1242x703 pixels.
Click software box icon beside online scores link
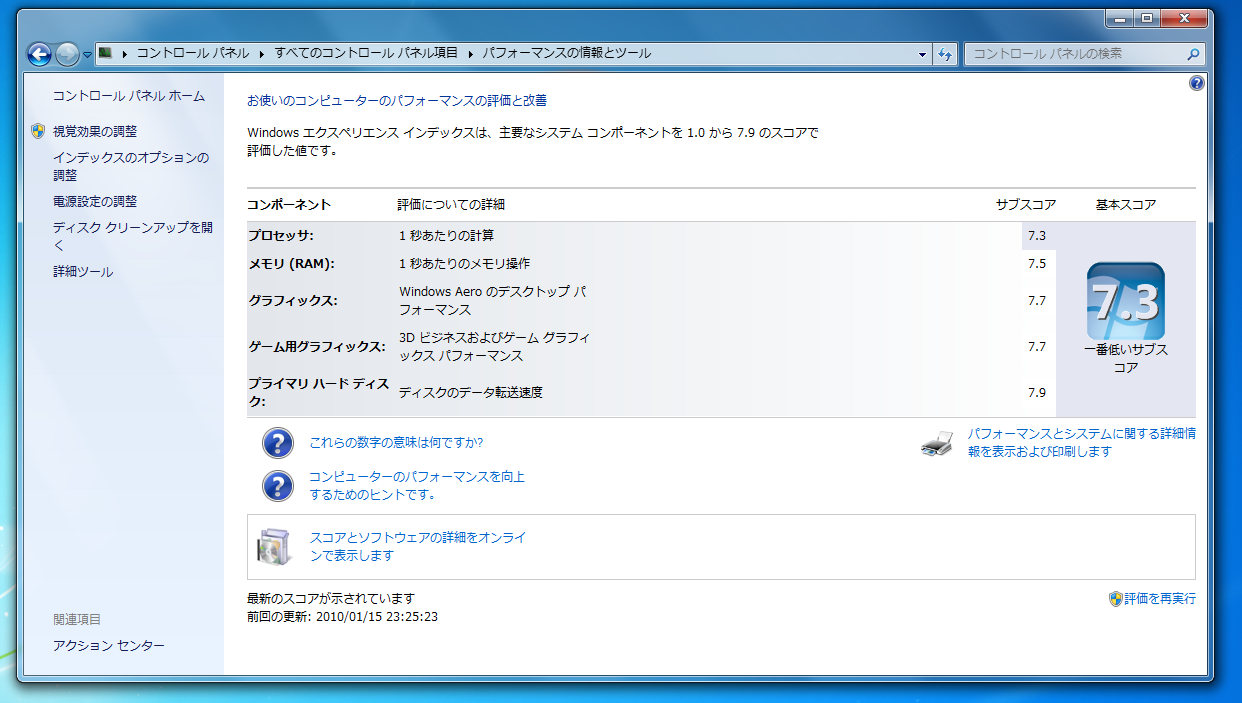[x=274, y=547]
